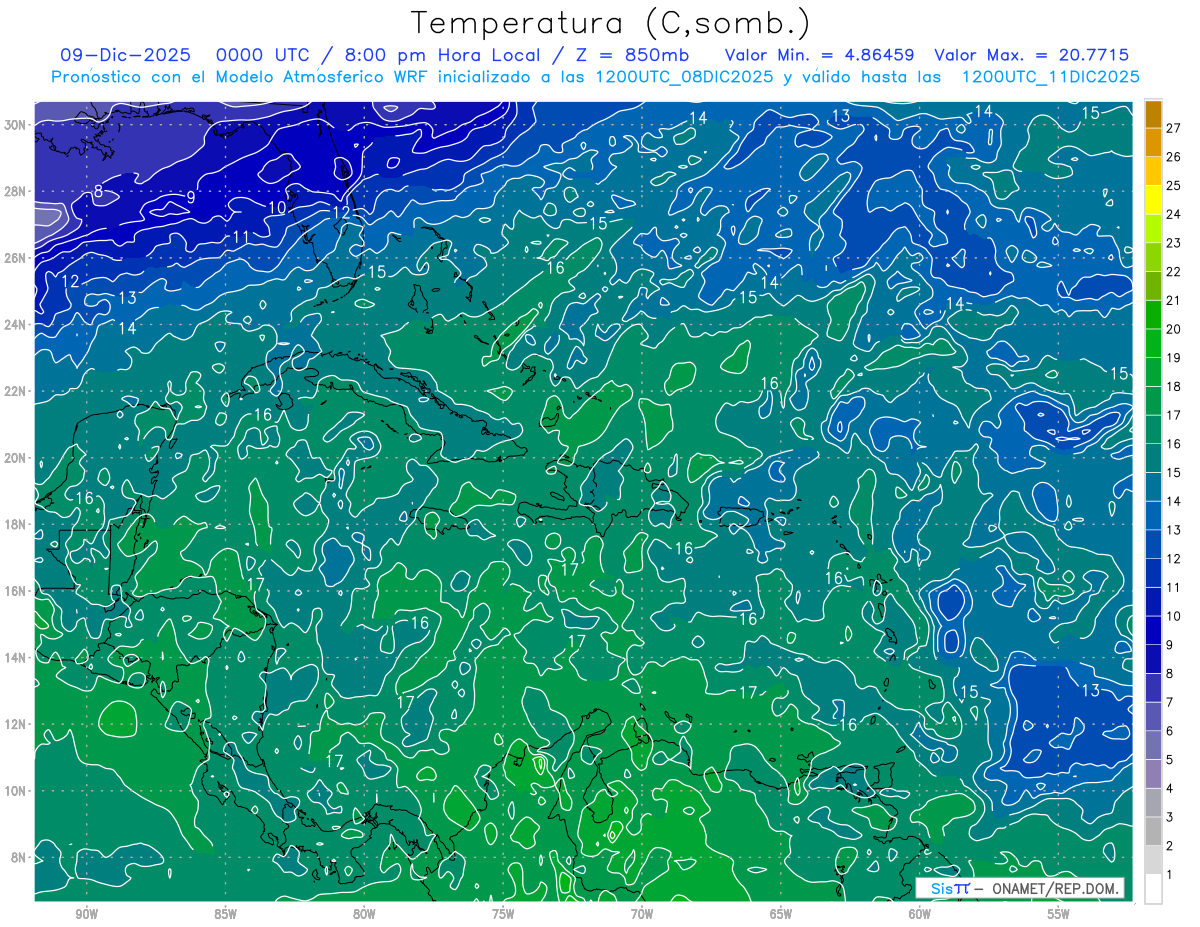Click "Valor Max. = 20.7715" text
This screenshot has height=927, width=1200.
1030,55
